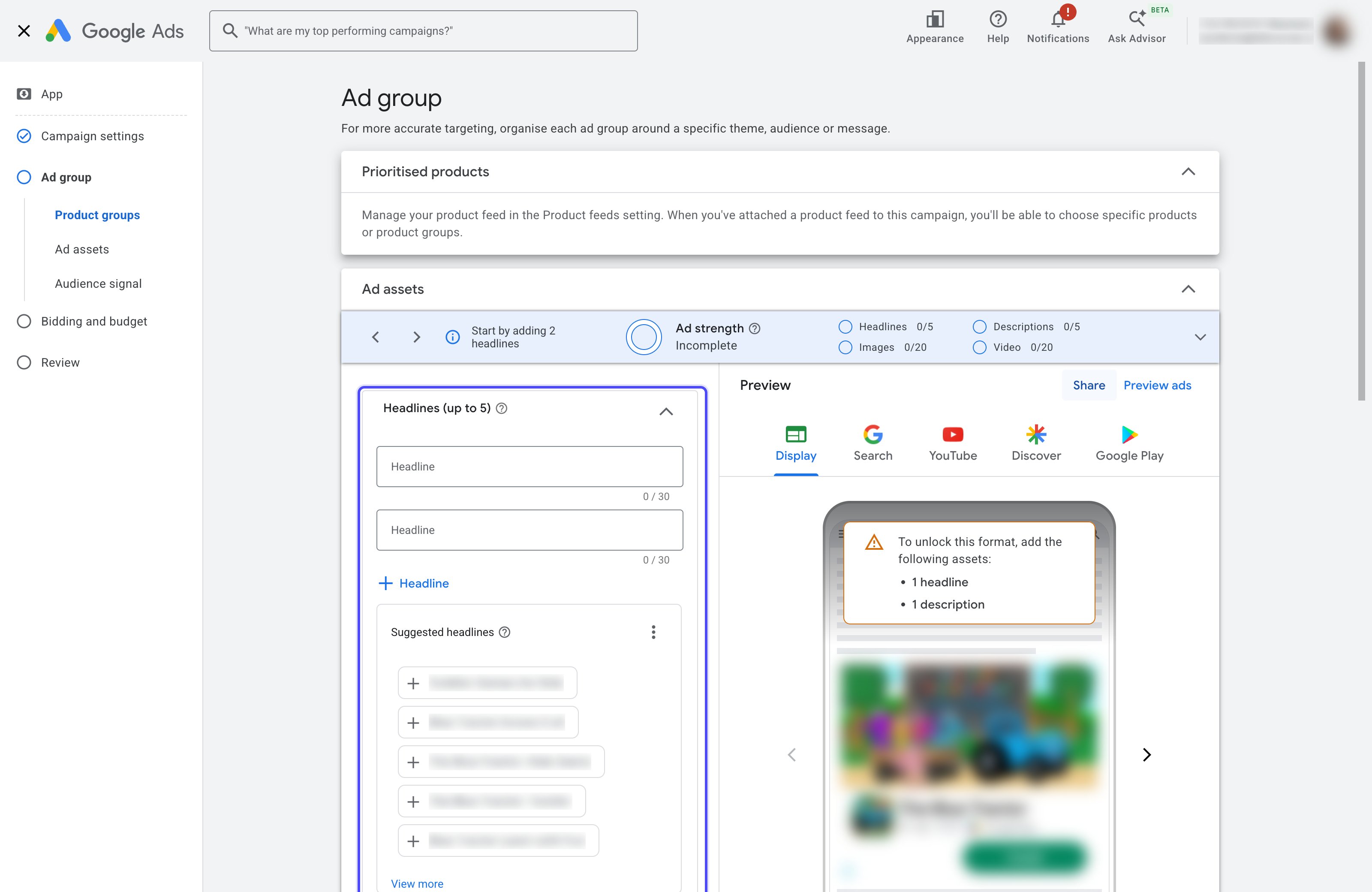Collapse the Prioritised products section
Image resolution: width=1372 pixels, height=892 pixels.
(1188, 172)
